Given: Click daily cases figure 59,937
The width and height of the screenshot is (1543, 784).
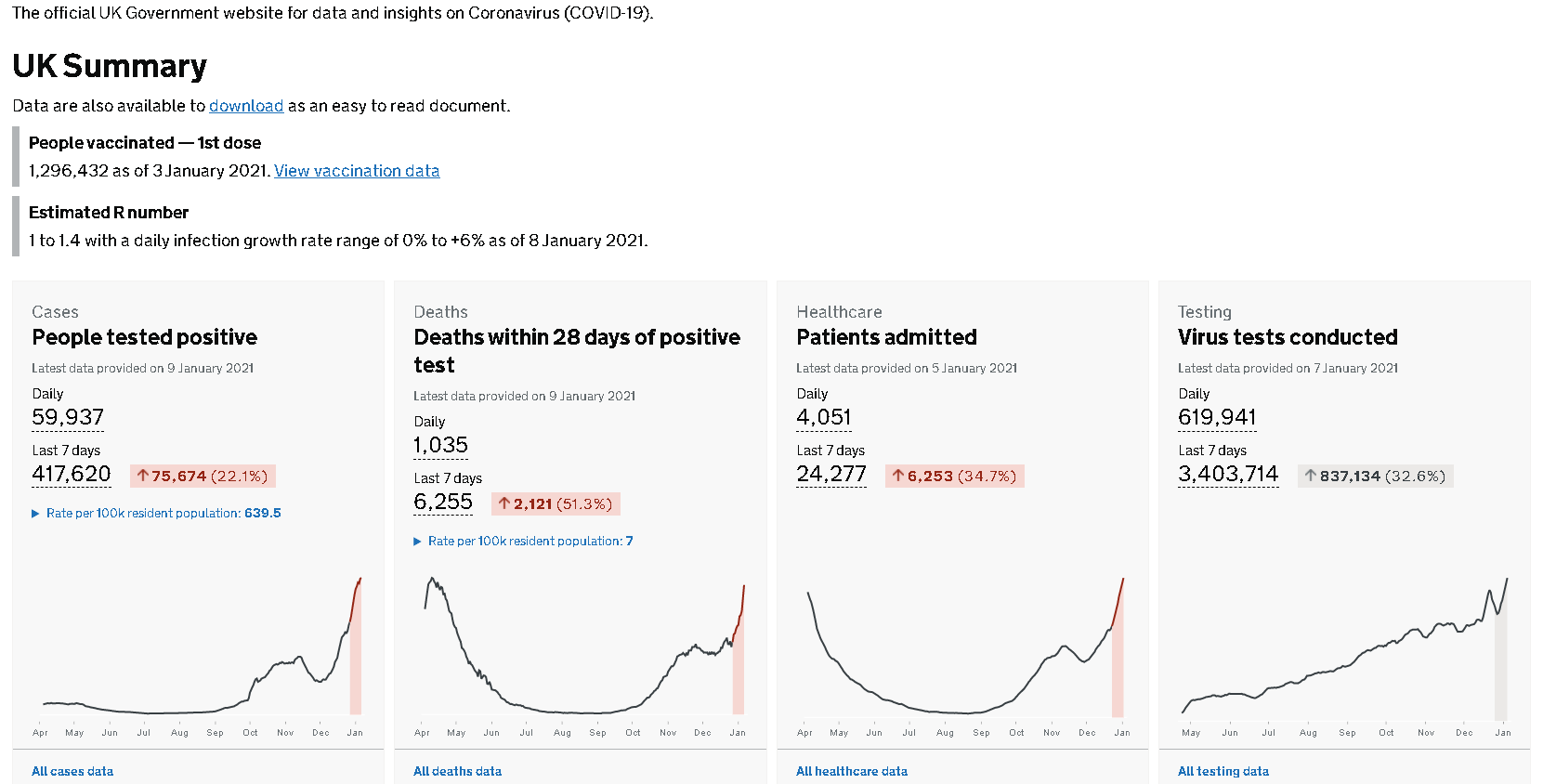Looking at the screenshot, I should 68,417.
